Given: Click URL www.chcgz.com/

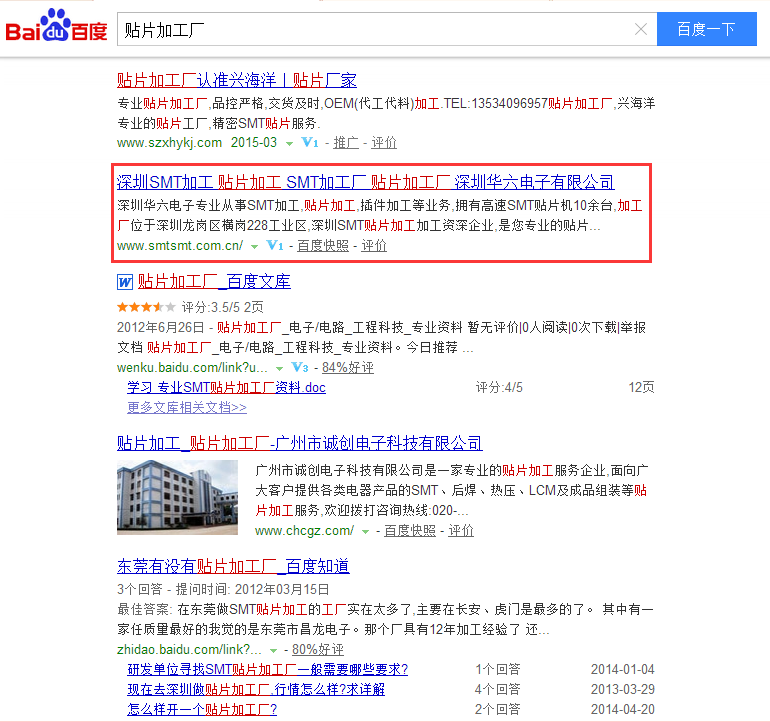Looking at the screenshot, I should [x=304, y=530].
